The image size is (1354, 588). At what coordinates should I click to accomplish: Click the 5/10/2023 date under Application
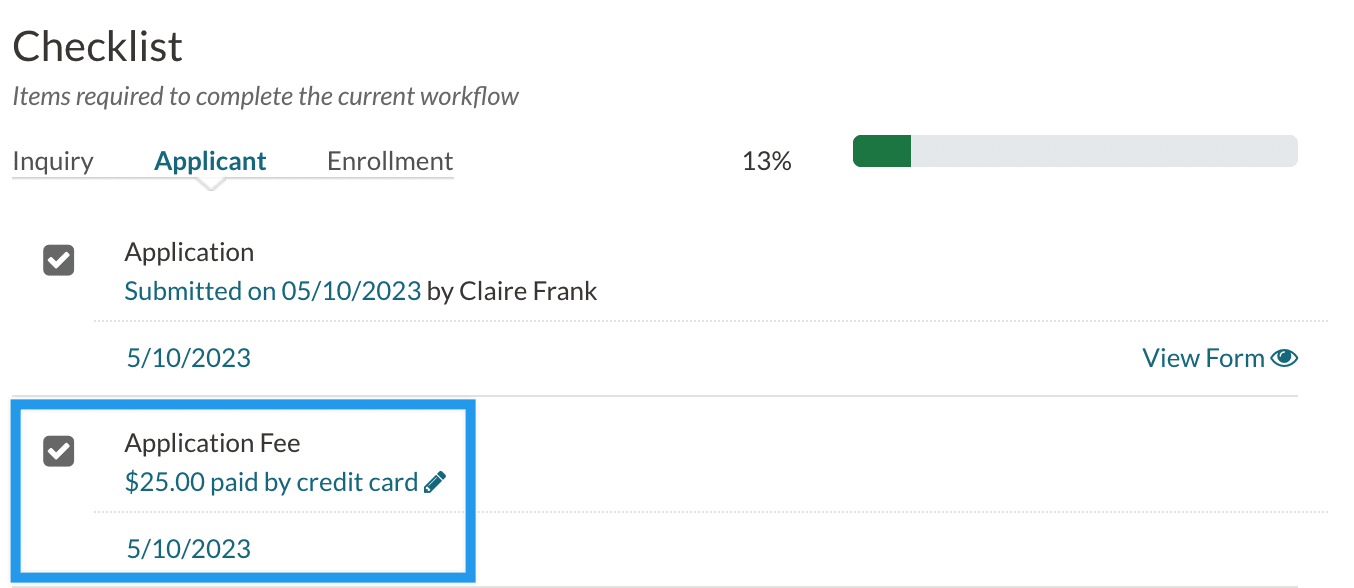pos(189,358)
